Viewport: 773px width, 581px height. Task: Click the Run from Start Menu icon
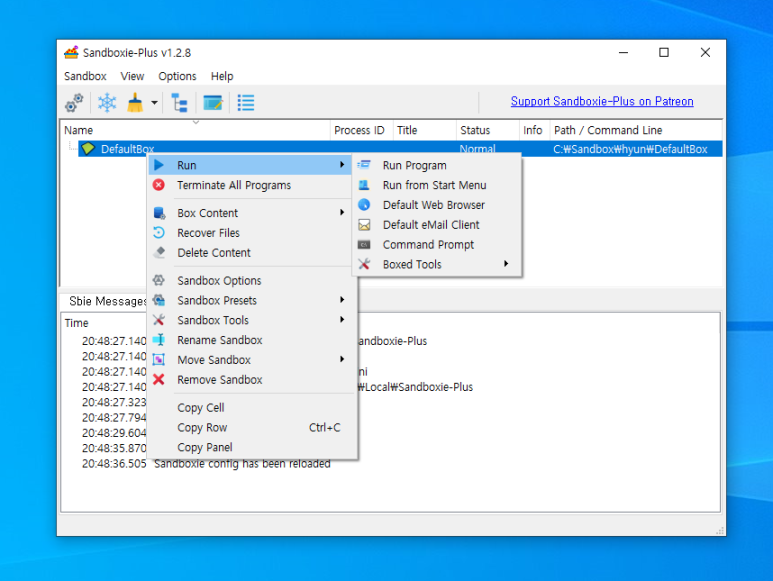(364, 185)
